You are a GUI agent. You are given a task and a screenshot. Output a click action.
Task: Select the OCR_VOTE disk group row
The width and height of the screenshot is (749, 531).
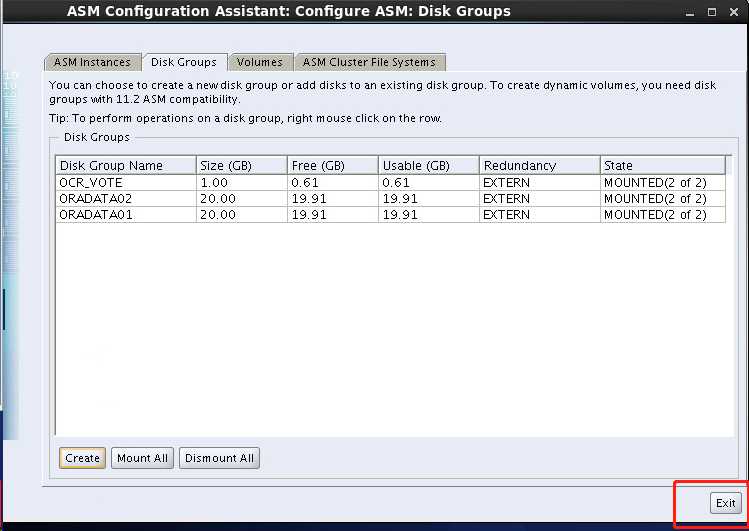391,182
